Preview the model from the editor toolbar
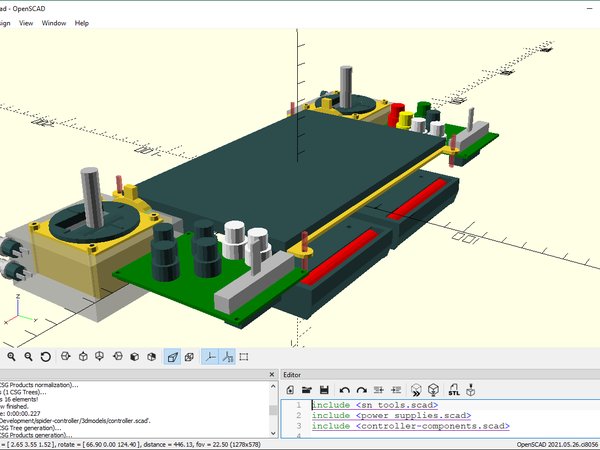Image resolution: width=600 pixels, height=450 pixels. pos(415,389)
